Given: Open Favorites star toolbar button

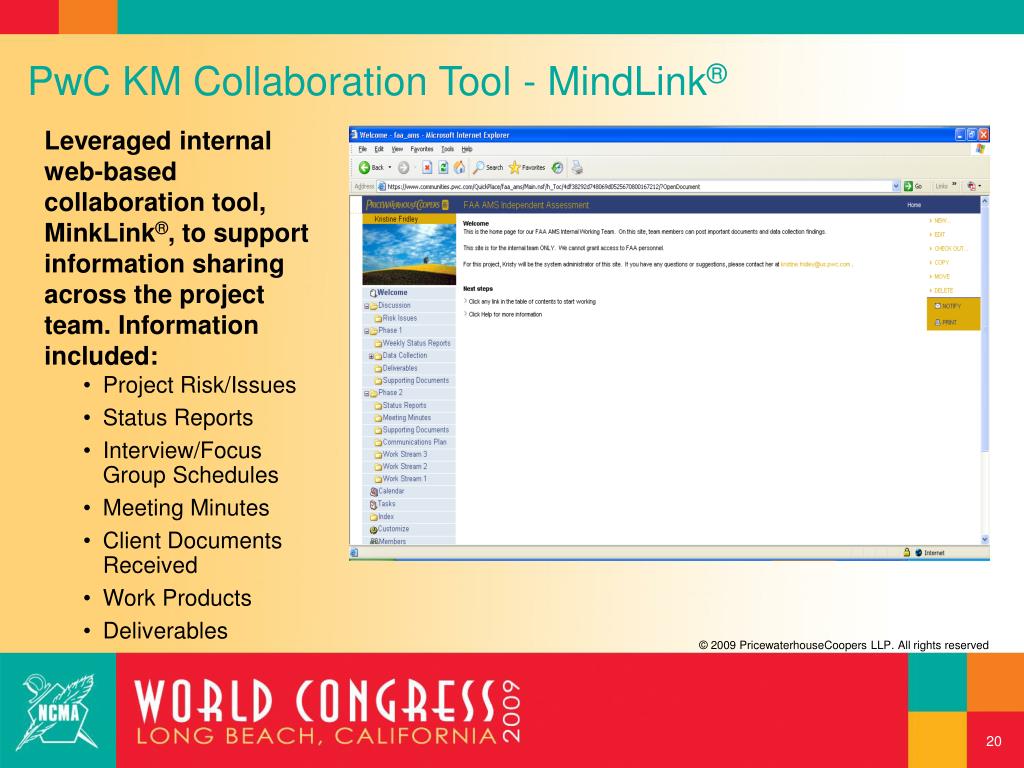Looking at the screenshot, I should (x=526, y=168).
